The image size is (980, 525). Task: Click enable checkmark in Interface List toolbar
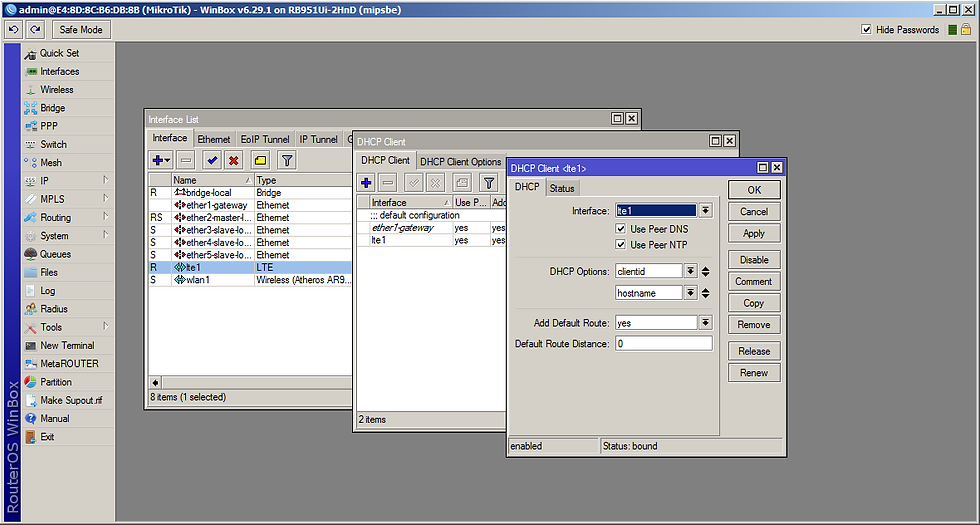[212, 161]
